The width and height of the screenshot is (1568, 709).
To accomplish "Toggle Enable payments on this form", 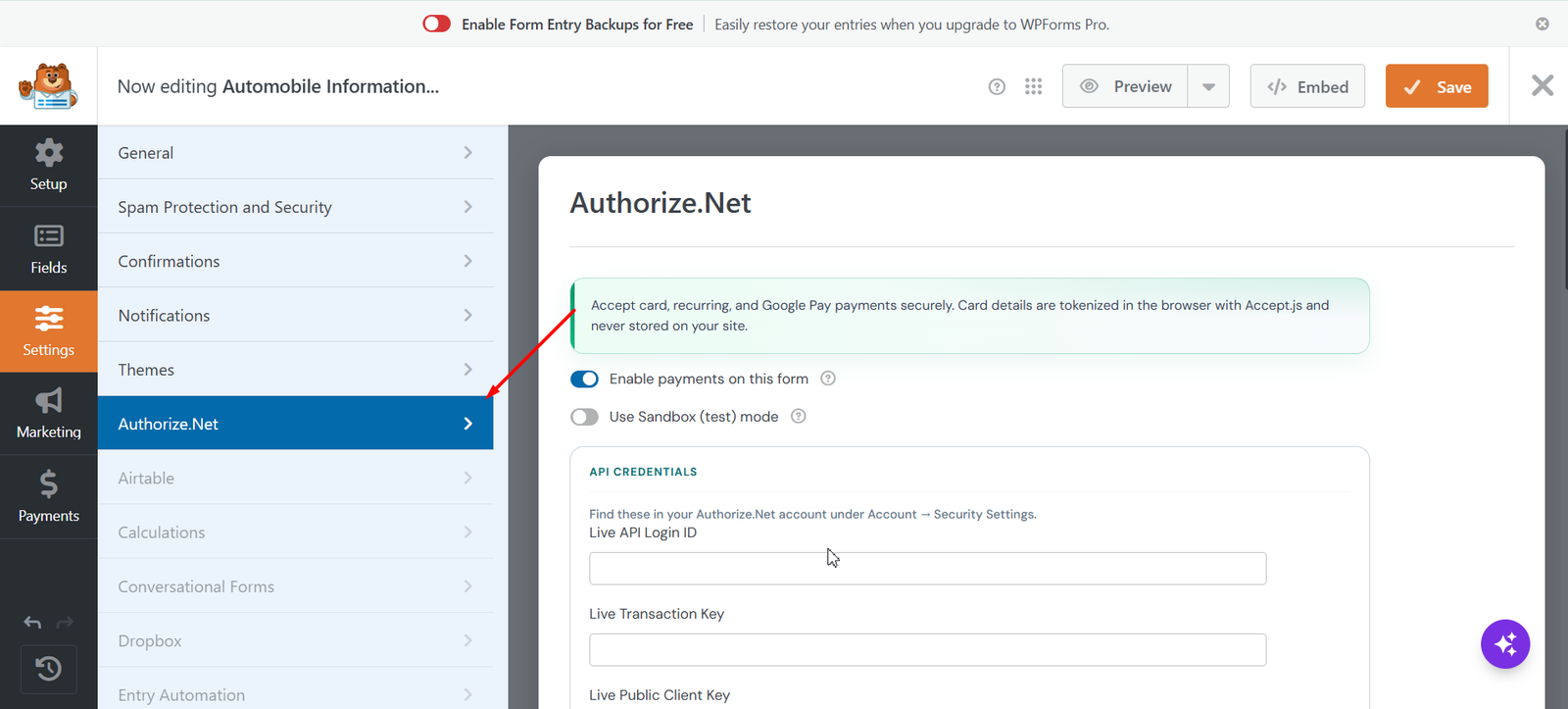I will coord(584,379).
